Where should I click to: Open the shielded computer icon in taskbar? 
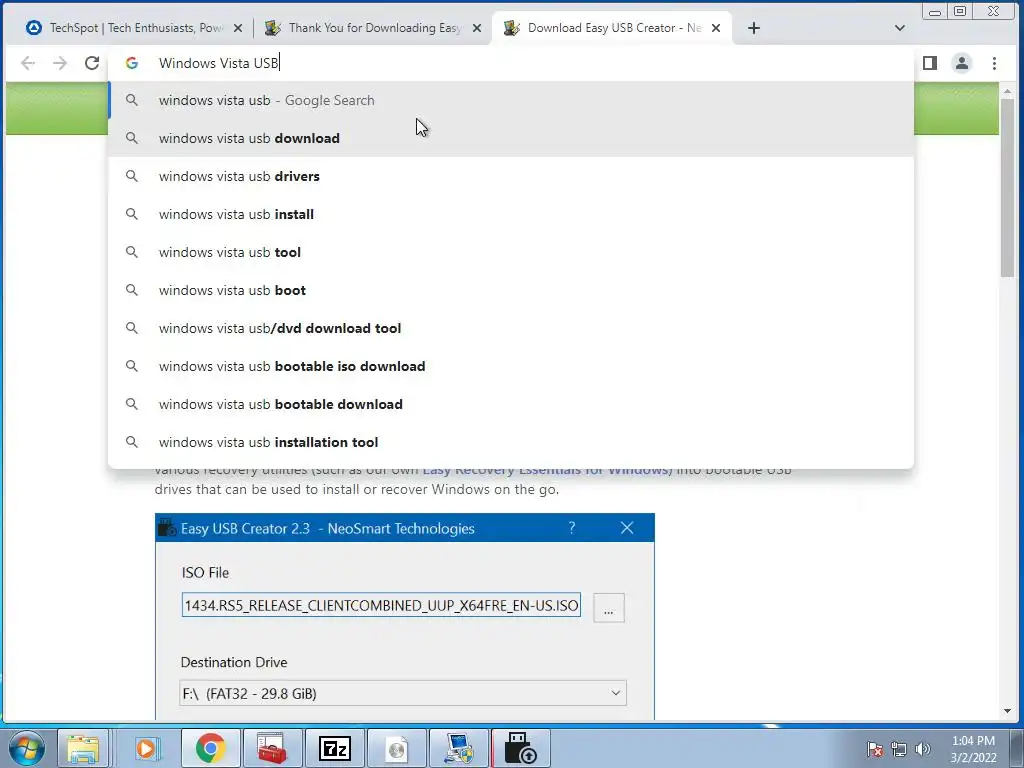pyautogui.click(x=459, y=748)
